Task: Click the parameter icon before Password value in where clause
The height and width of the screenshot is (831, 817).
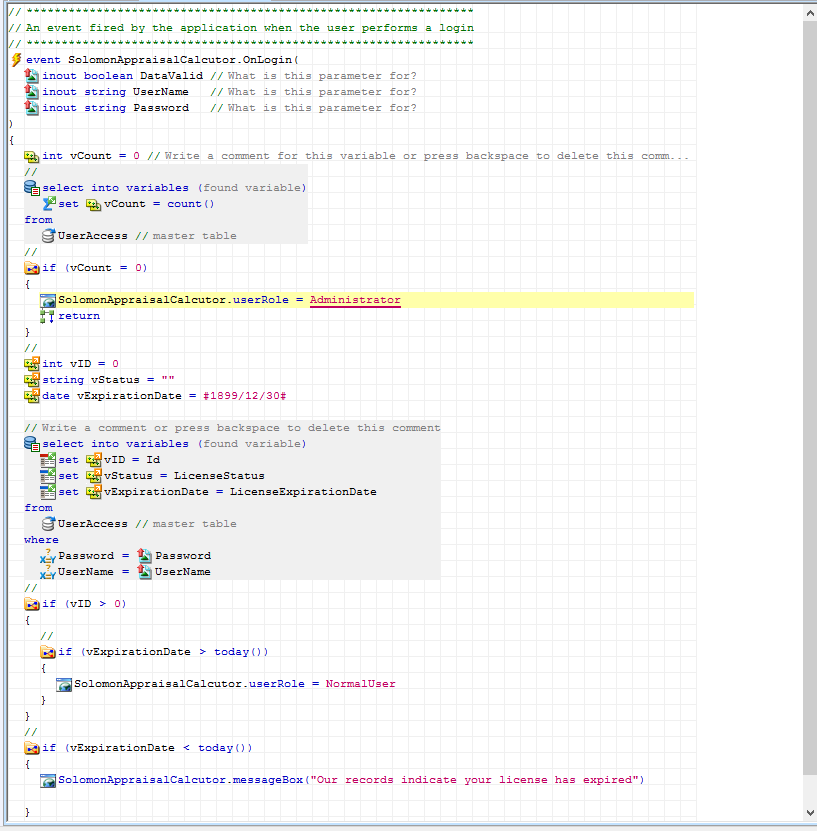Action: pos(144,555)
